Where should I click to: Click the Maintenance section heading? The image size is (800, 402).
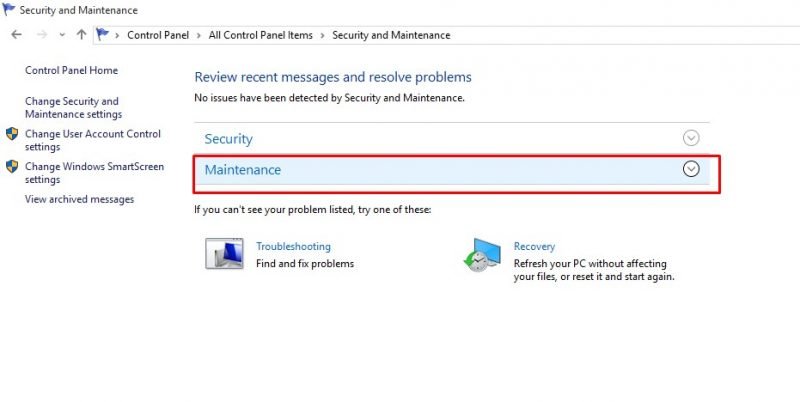coord(243,170)
